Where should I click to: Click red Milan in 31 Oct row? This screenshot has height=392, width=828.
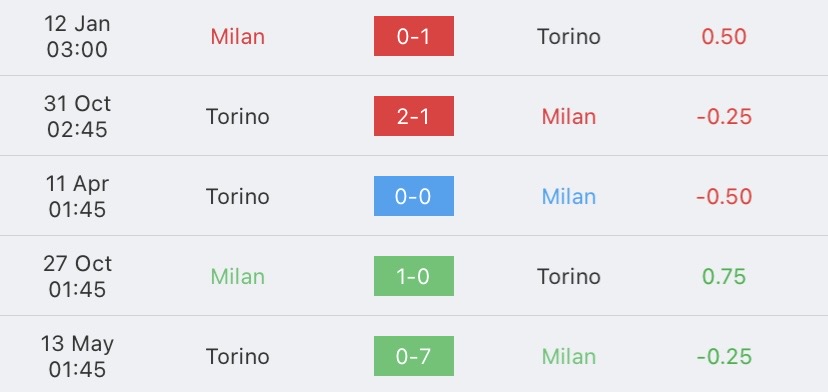[x=569, y=116]
